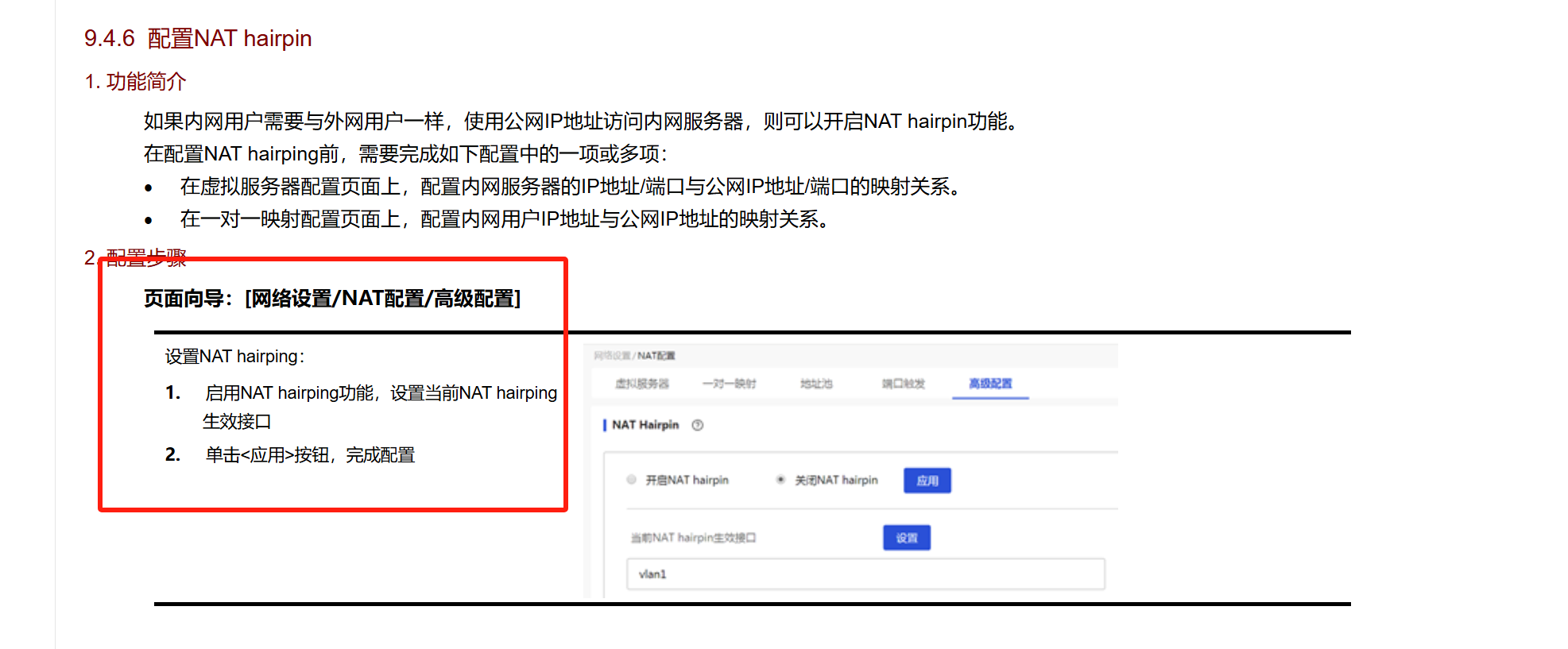
Task: Click the blue 设置 button
Action: (906, 538)
